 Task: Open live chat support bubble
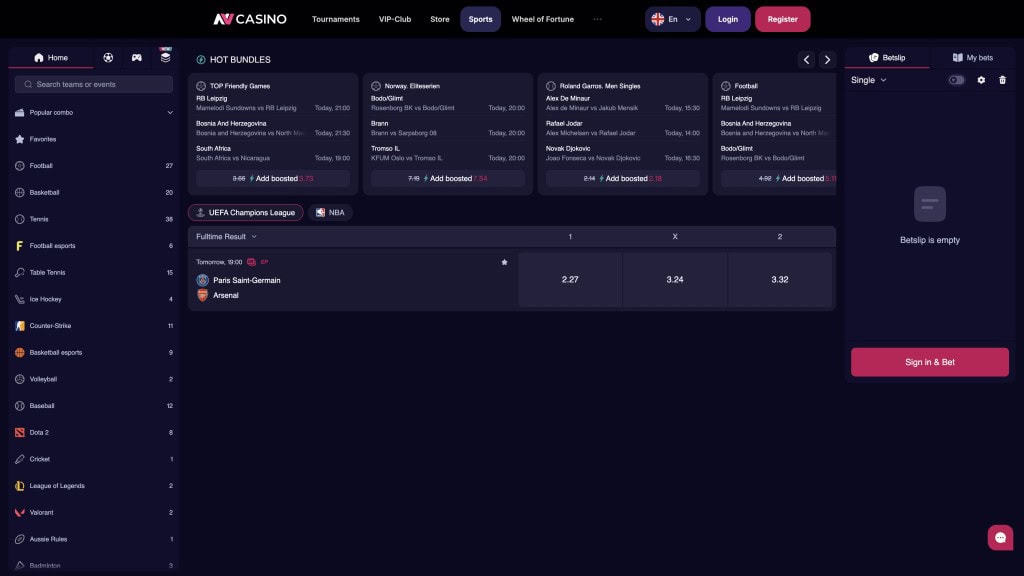coord(1000,537)
